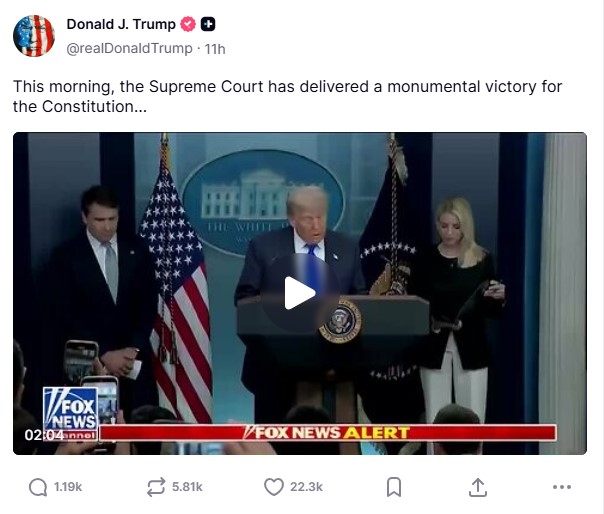604x514 pixels.
Task: Like the post with heart icon
Action: [273, 487]
